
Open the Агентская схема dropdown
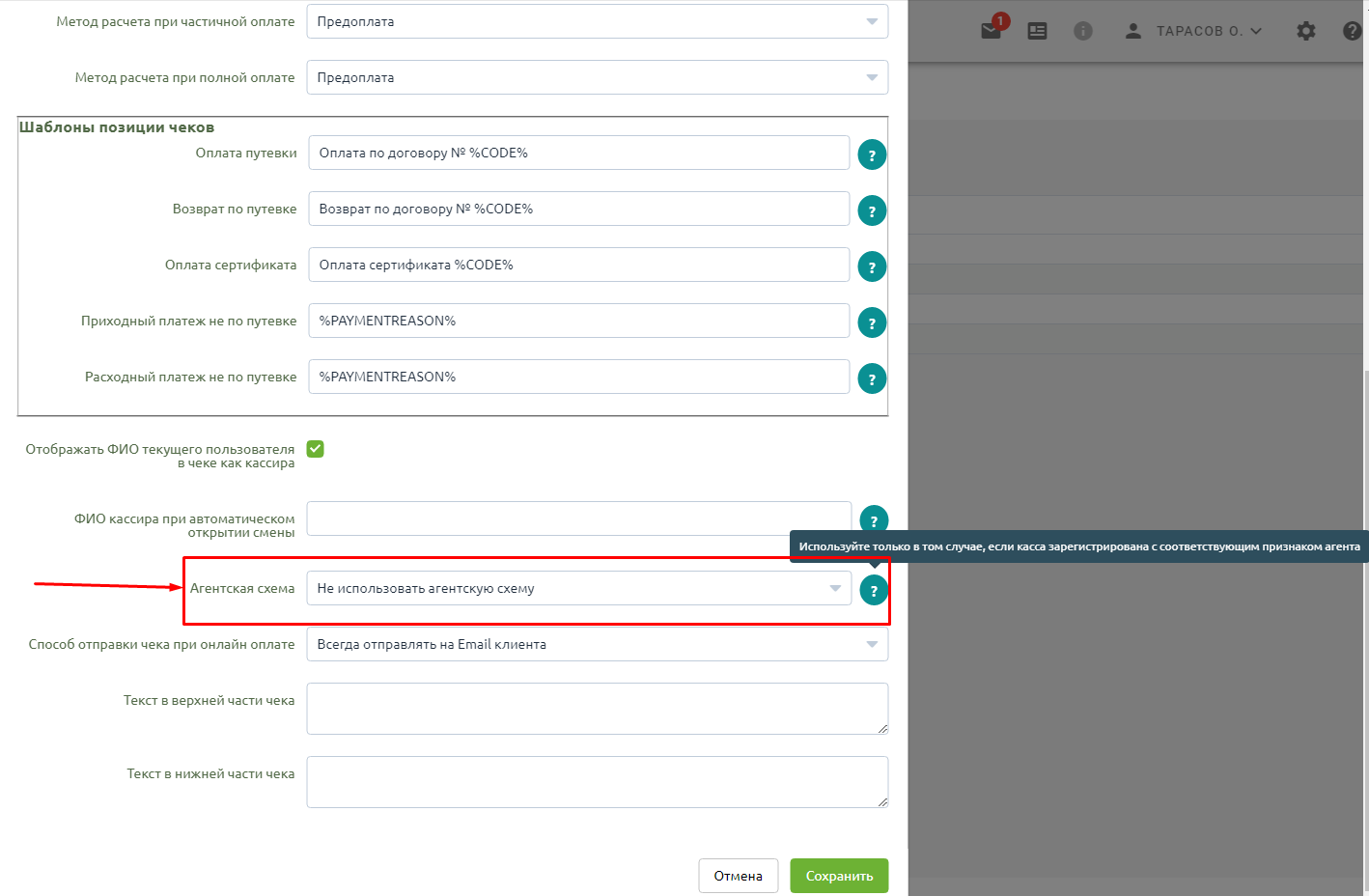click(579, 588)
